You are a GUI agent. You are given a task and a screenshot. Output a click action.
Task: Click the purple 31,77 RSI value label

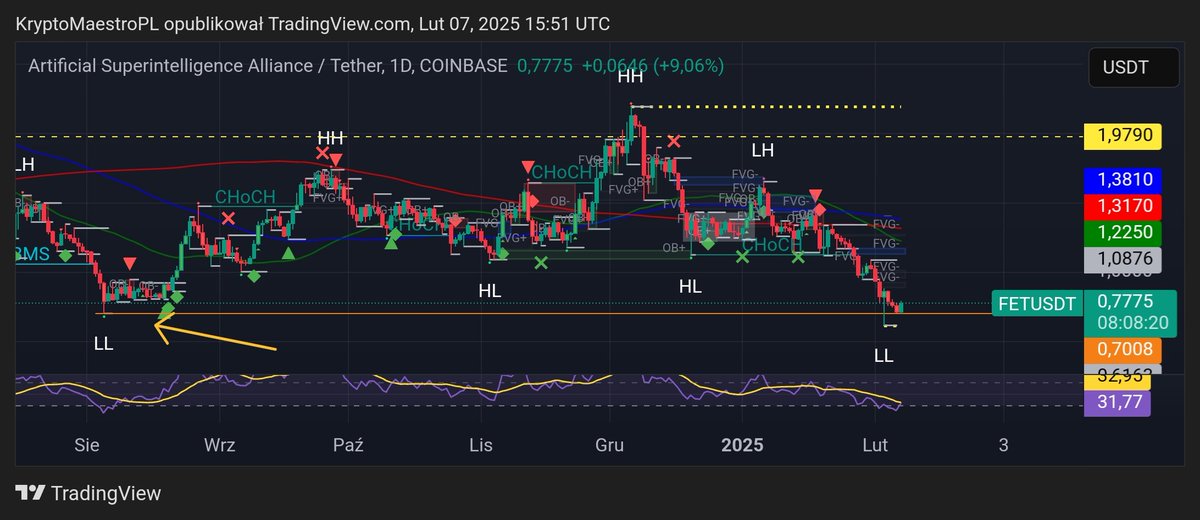[1117, 404]
